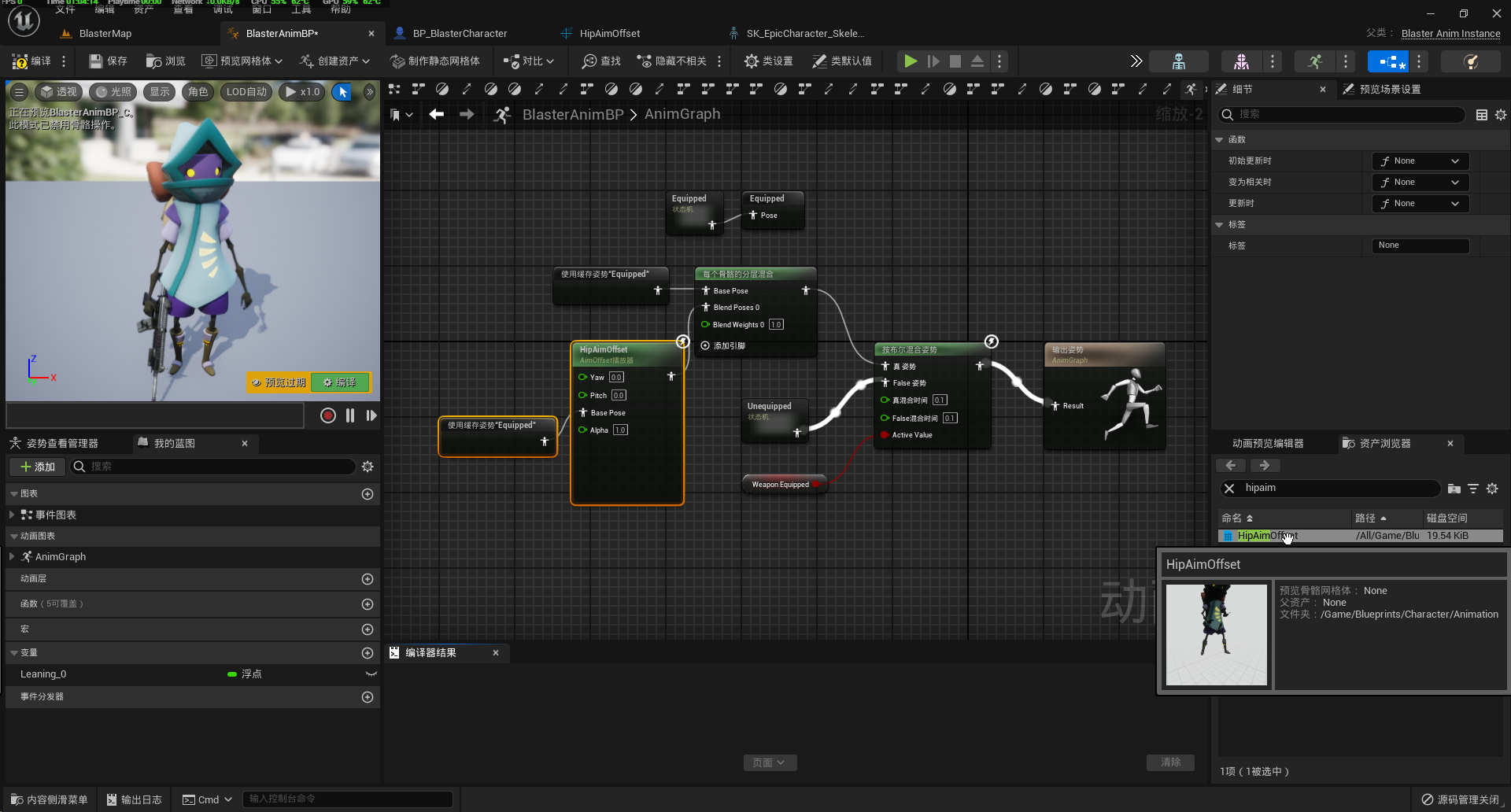1511x812 pixels.
Task: Click 编译 button in preview viewport
Action: click(340, 382)
